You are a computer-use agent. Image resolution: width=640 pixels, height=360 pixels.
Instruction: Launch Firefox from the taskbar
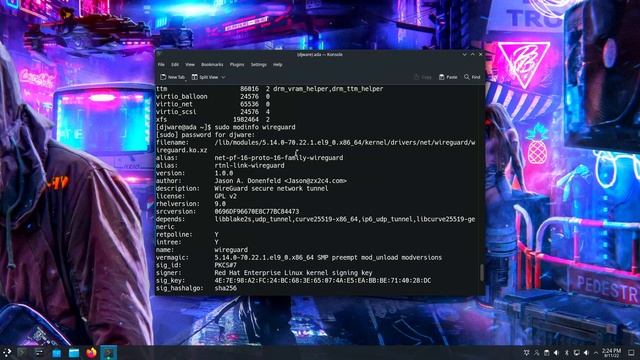click(91, 353)
